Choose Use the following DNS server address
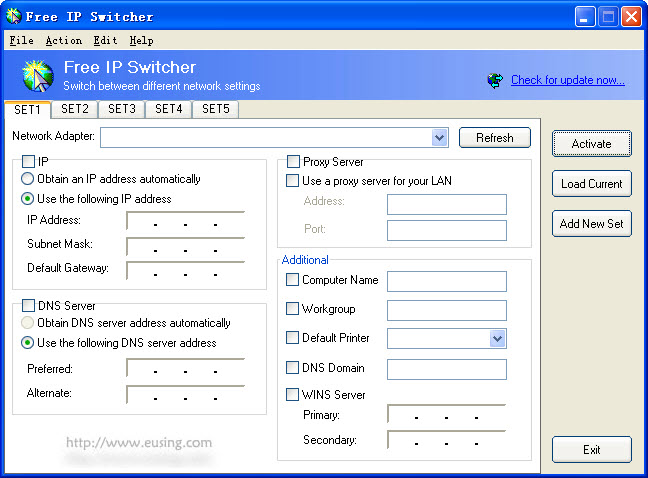The image size is (648, 478). (28, 343)
